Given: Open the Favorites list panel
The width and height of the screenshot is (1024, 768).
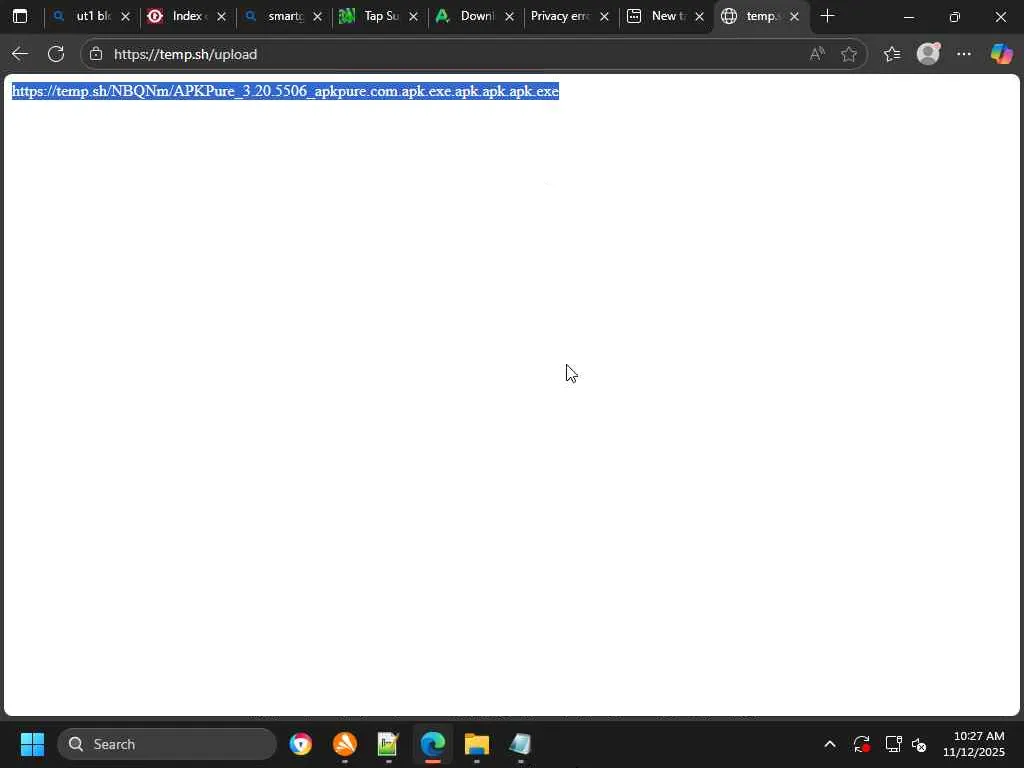Looking at the screenshot, I should pos(892,54).
